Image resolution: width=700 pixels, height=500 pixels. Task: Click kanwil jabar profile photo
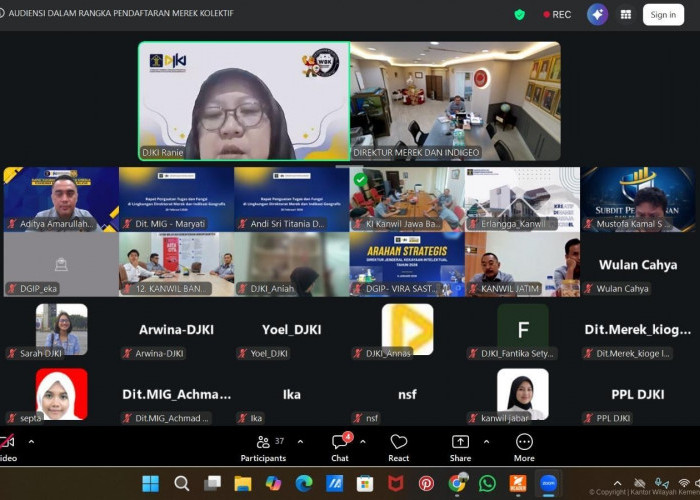(x=523, y=394)
